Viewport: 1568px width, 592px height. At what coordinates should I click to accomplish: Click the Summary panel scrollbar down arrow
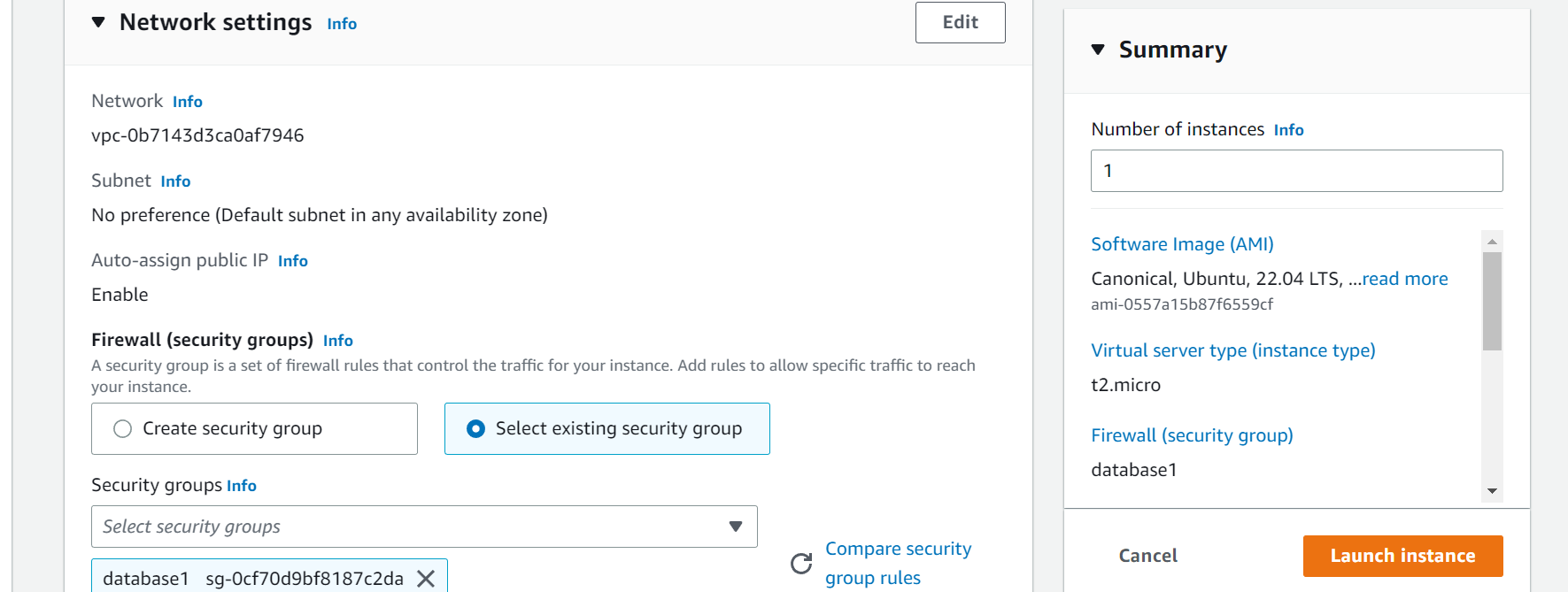click(x=1492, y=491)
